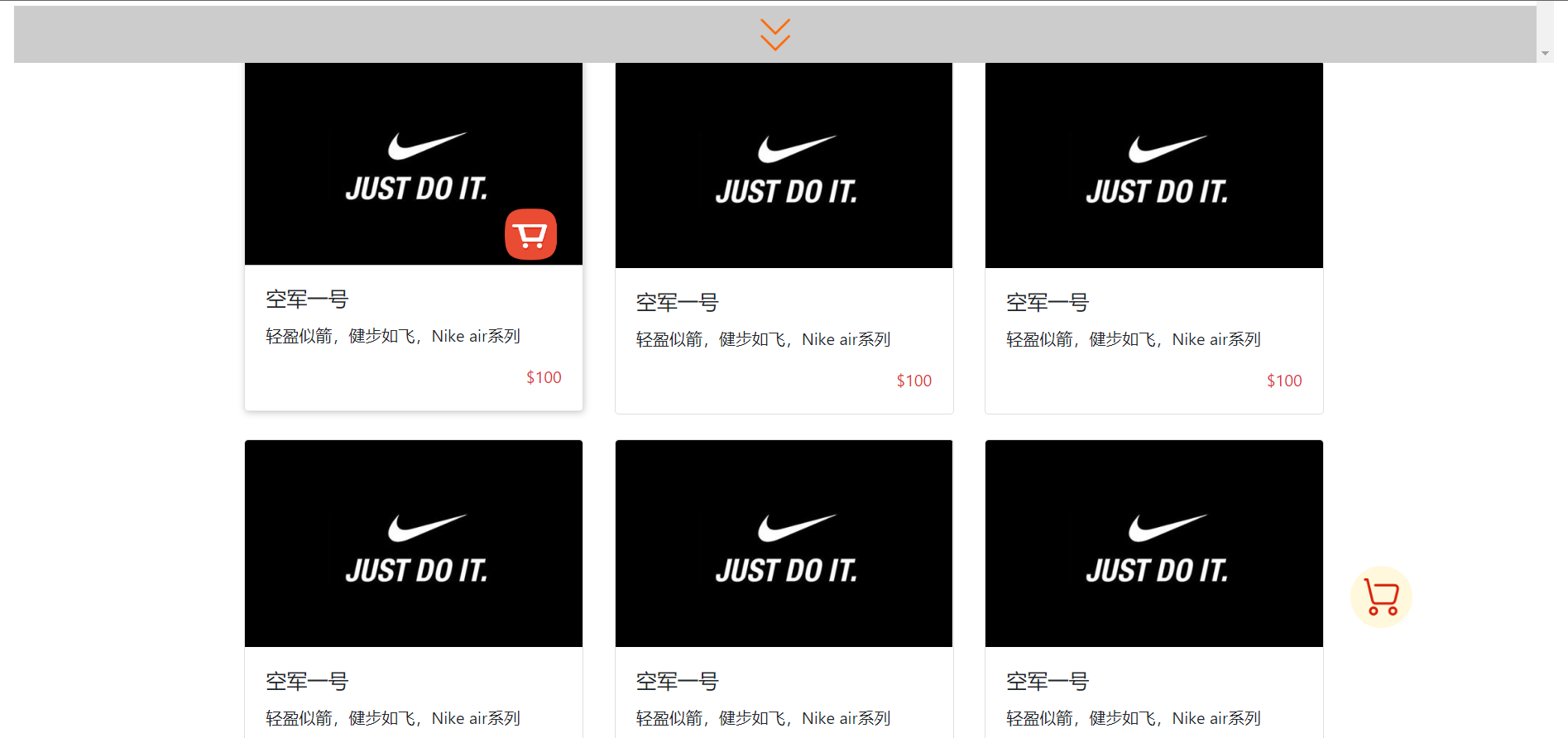
Task: Open the Nike image of the bottom-left card
Action: [414, 544]
